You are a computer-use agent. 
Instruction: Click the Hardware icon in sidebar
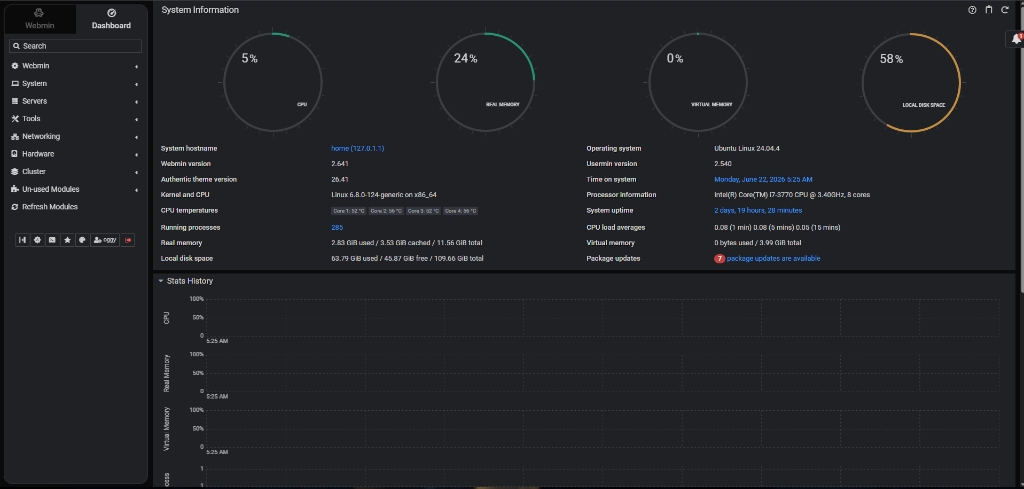tap(16, 154)
